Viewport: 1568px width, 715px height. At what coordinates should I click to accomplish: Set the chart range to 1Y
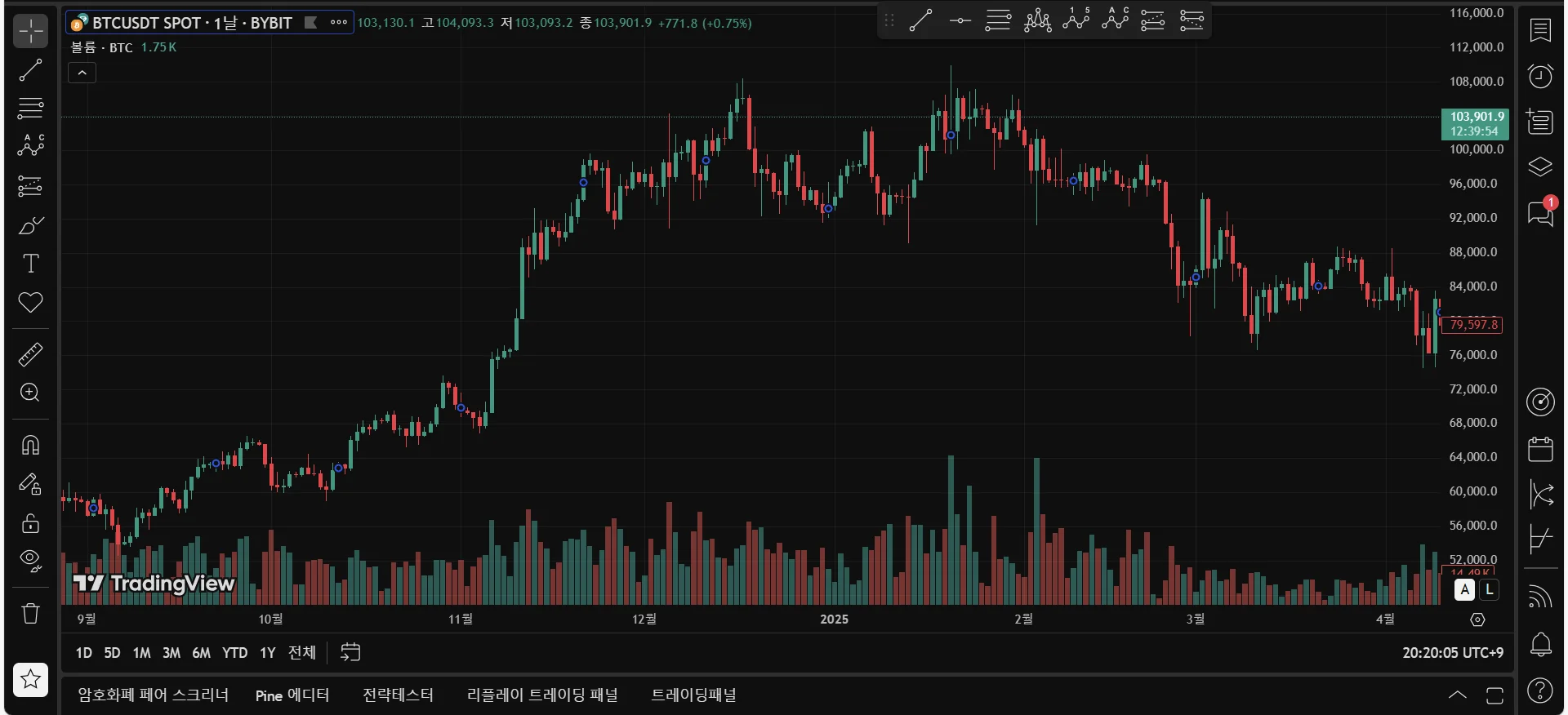point(267,653)
